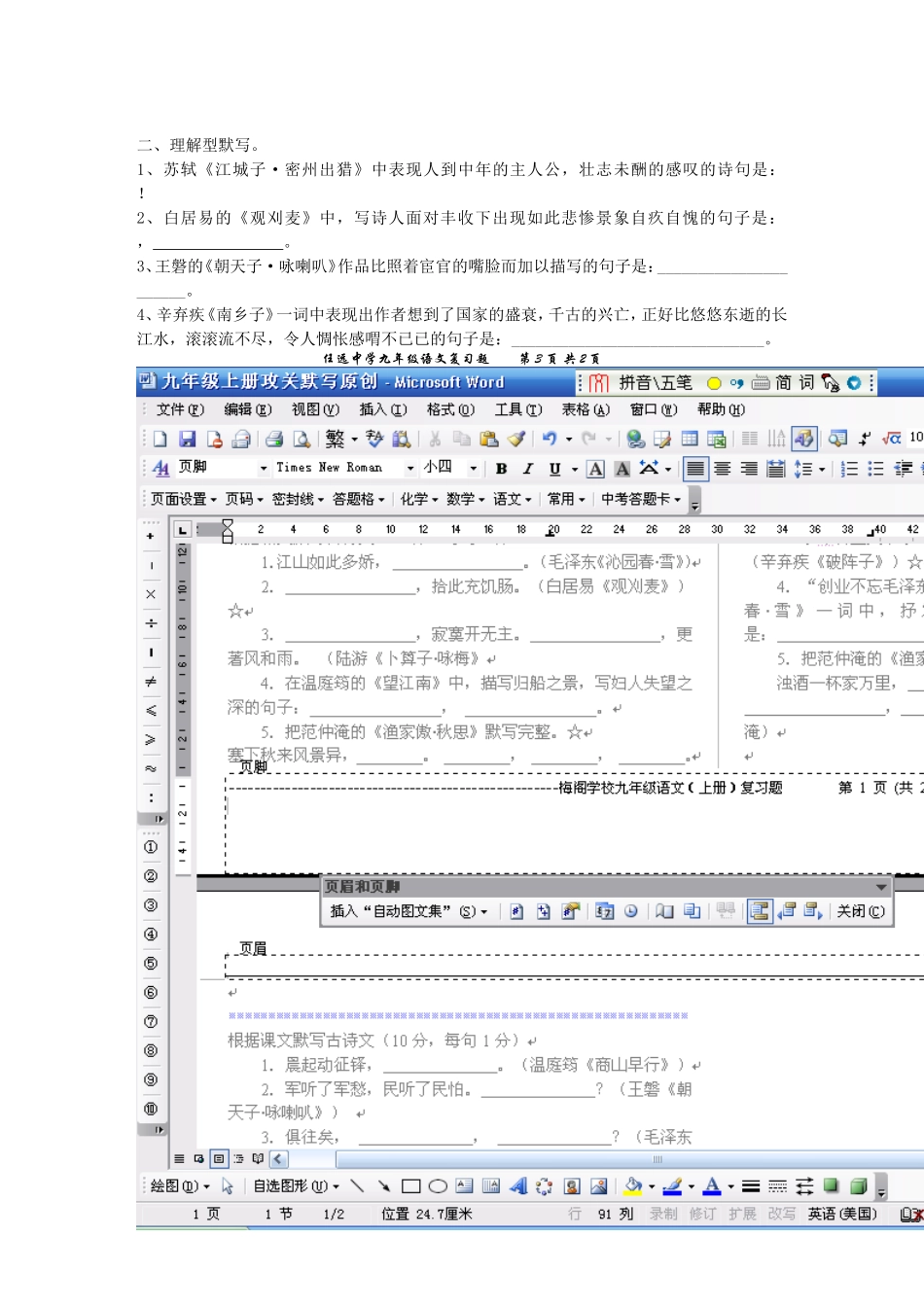Open the 编辑(E) menu
The width and height of the screenshot is (924, 1307).
point(248,409)
